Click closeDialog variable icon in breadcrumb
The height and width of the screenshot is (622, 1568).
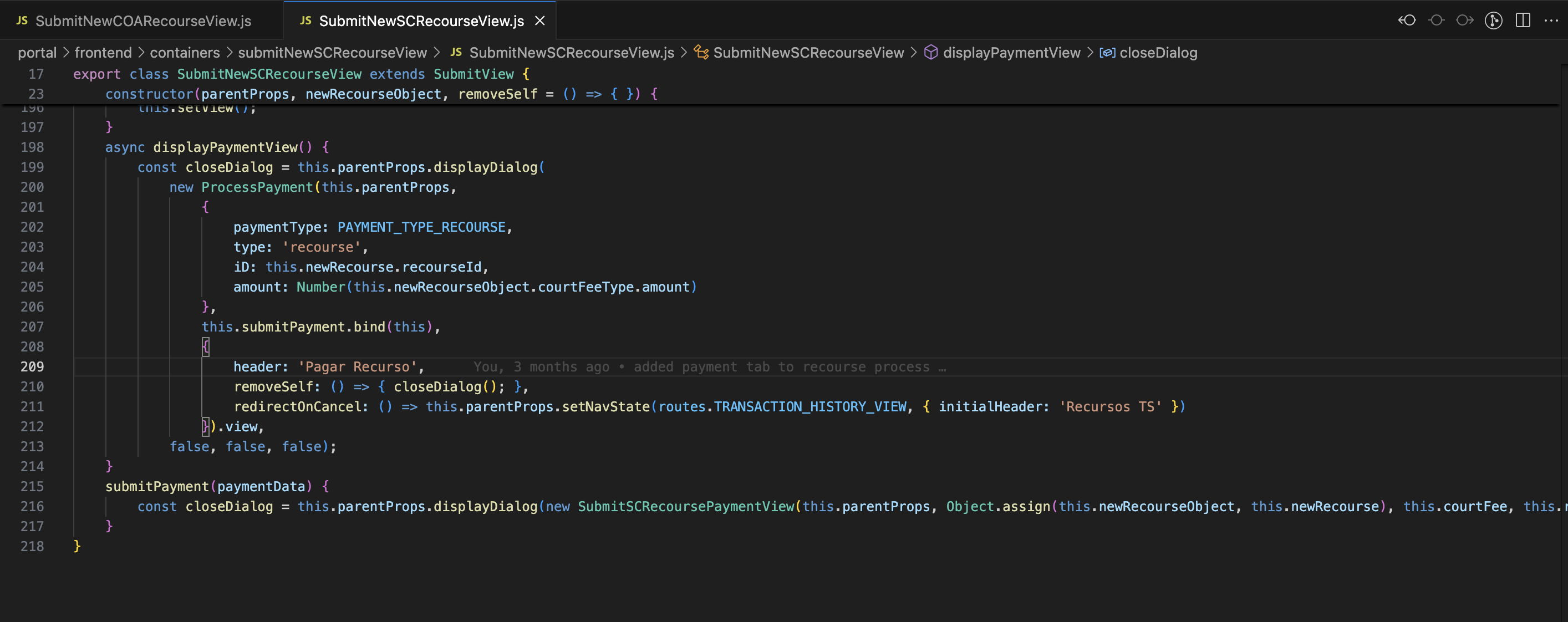click(1107, 53)
